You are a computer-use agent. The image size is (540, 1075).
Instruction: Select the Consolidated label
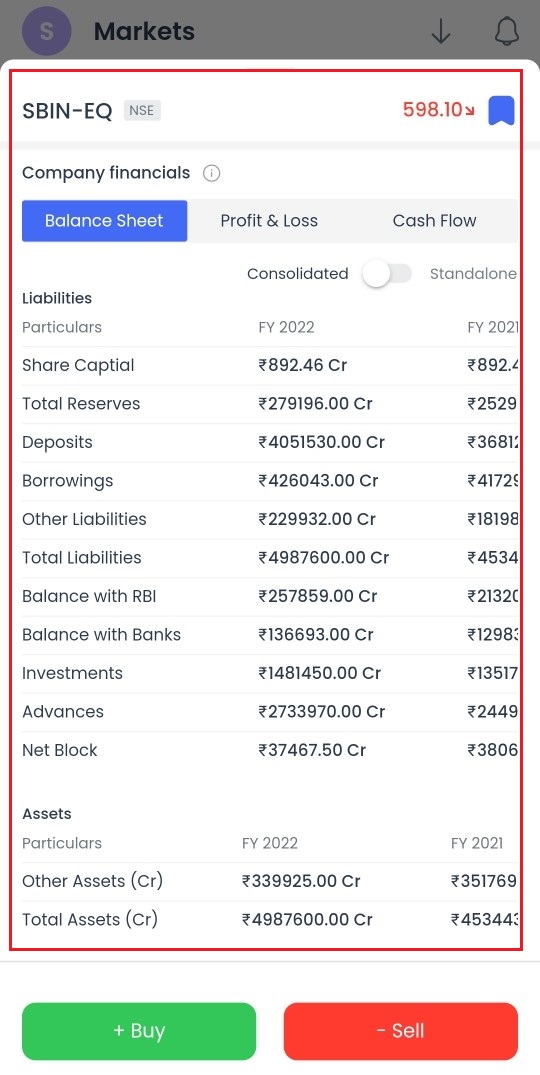297,274
